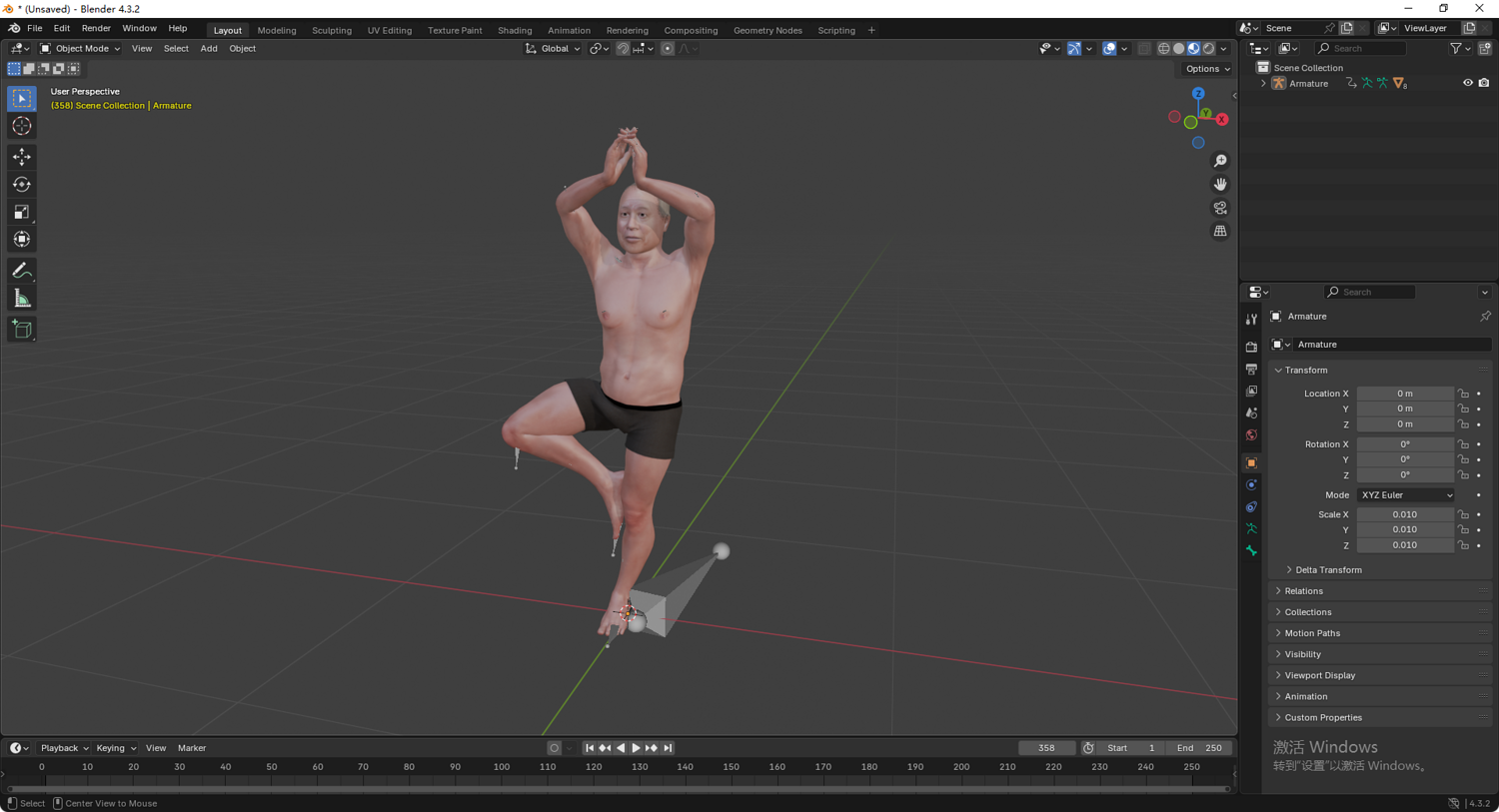The image size is (1499, 812).
Task: Enable auto keying in the timeline
Action: click(x=555, y=748)
